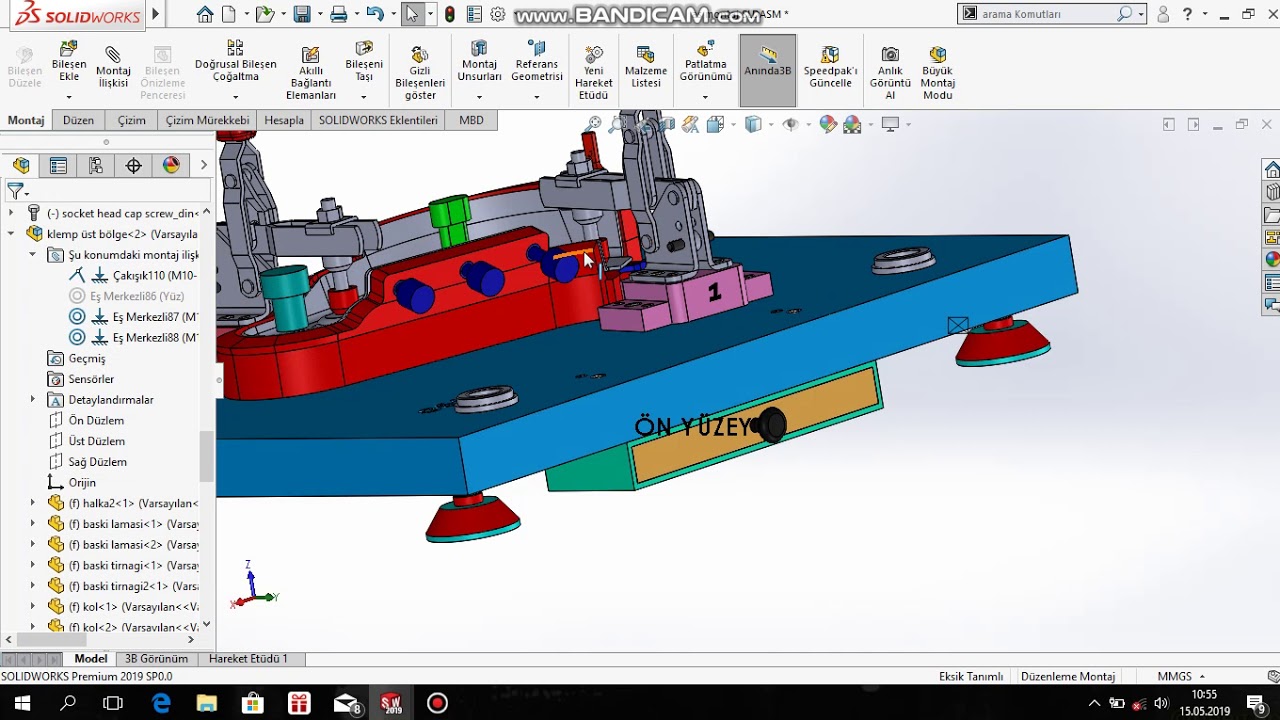Click the View Settings monitor icon
1280x720 pixels.
(890, 124)
